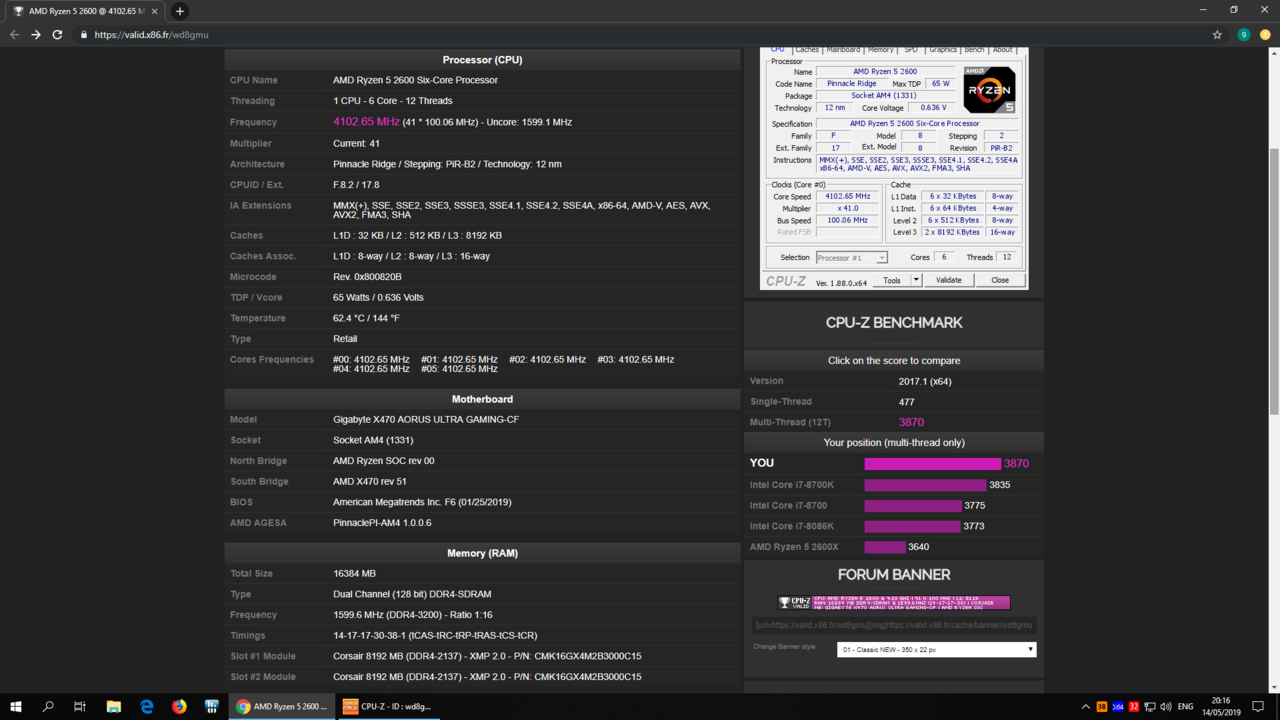The width and height of the screenshot is (1280, 720).
Task: Select the forum banner code field
Action: click(894, 625)
